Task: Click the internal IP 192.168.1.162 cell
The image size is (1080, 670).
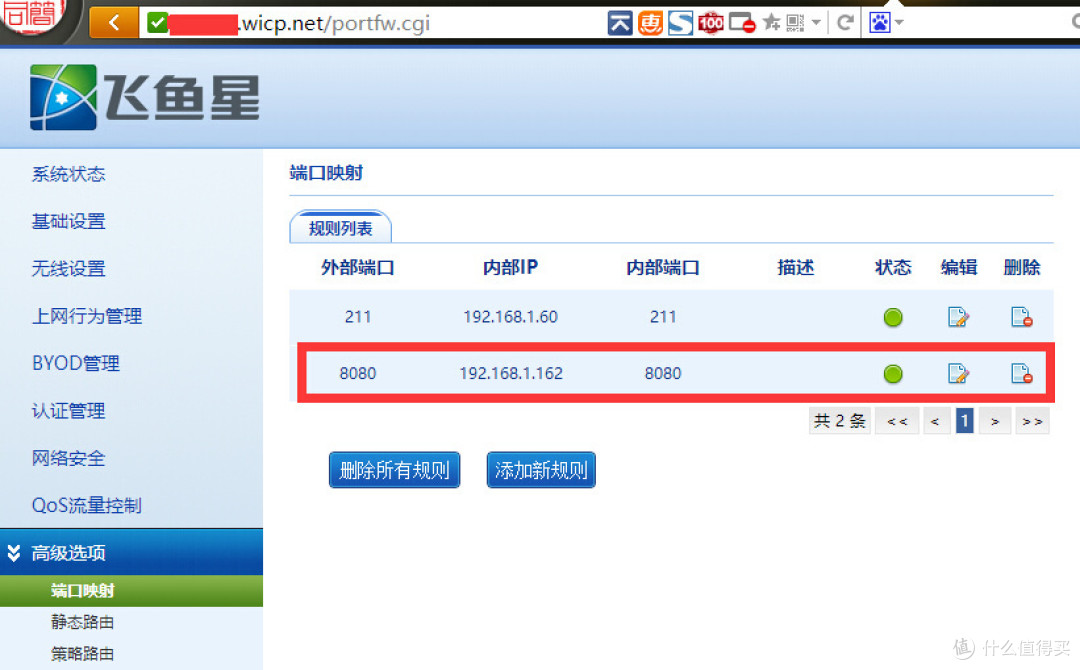Action: coord(511,373)
